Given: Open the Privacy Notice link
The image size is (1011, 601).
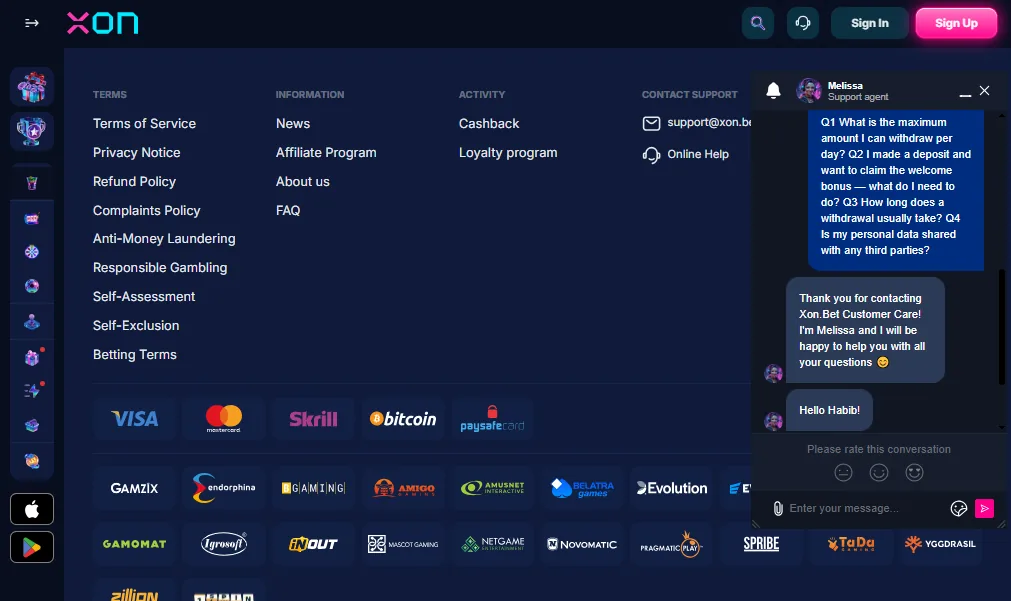Looking at the screenshot, I should coord(137,152).
